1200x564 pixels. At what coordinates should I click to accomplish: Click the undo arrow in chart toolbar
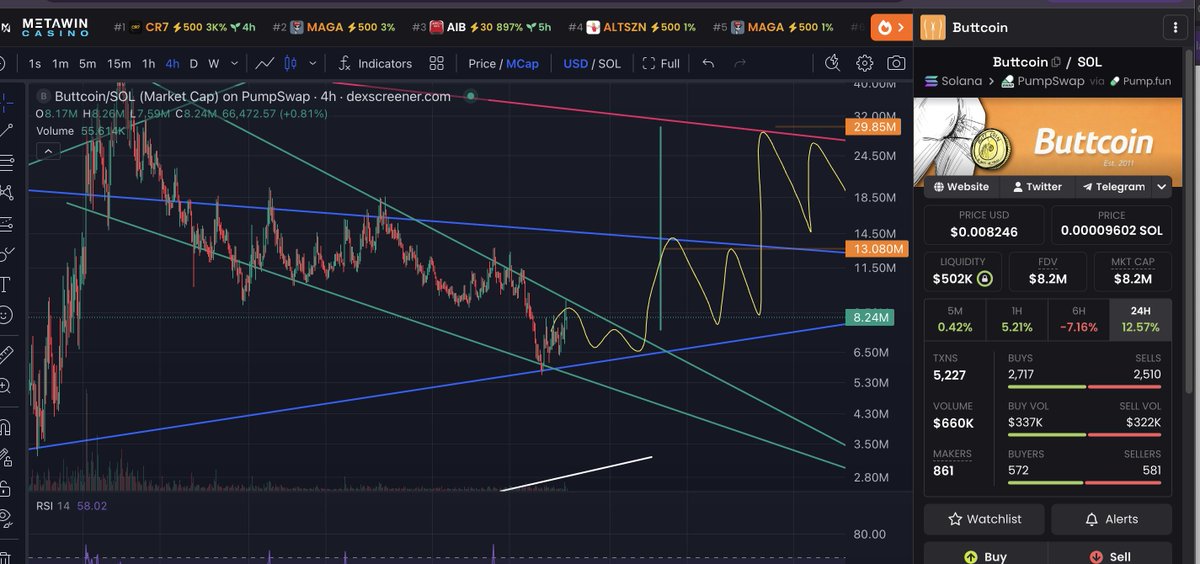coord(708,63)
